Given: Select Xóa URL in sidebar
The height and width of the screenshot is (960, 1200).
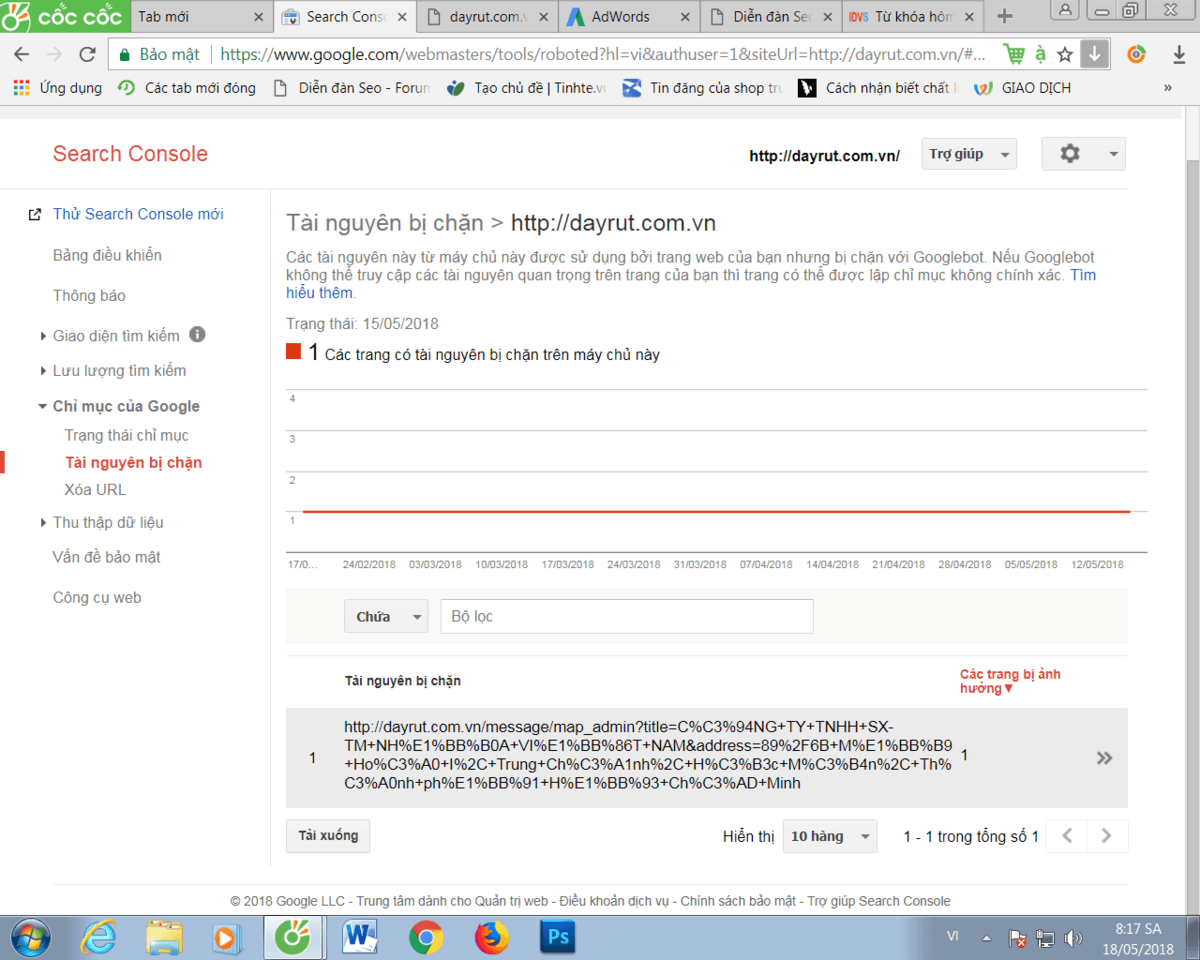Looking at the screenshot, I should pos(96,490).
